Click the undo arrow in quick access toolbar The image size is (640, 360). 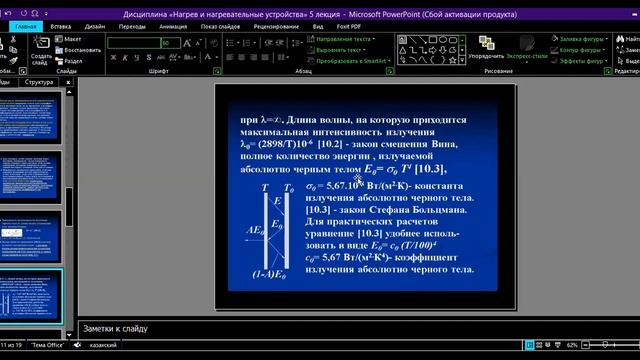8,13
